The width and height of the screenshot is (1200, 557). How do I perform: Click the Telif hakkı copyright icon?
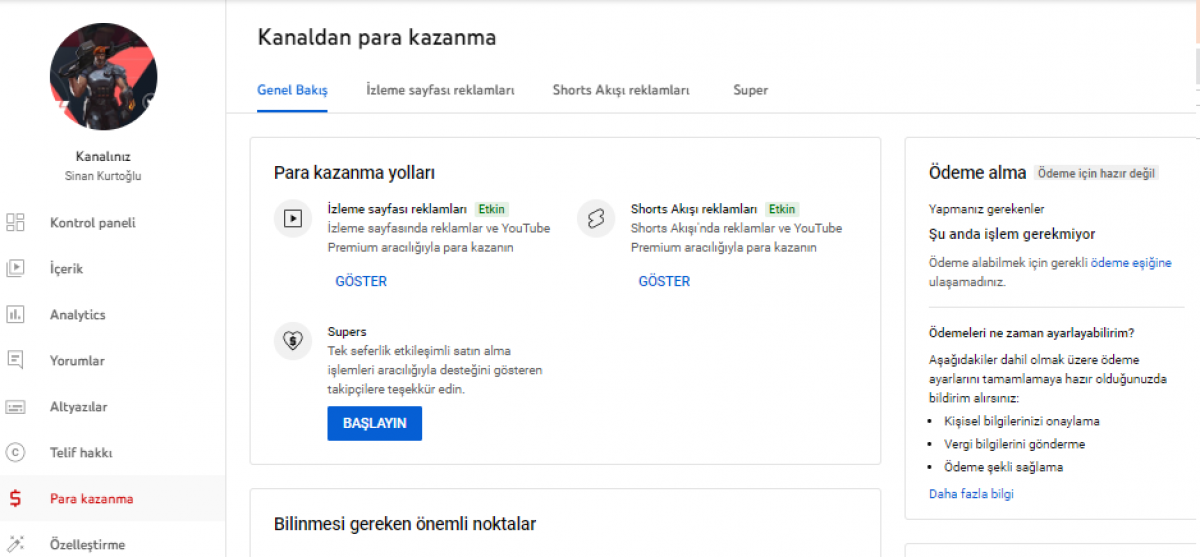tap(15, 452)
